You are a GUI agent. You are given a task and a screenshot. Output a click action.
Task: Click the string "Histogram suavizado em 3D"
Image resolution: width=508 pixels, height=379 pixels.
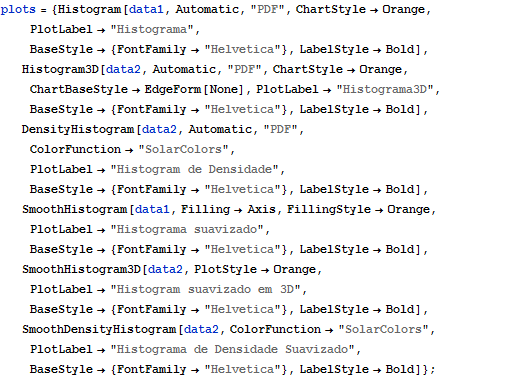(x=206, y=289)
